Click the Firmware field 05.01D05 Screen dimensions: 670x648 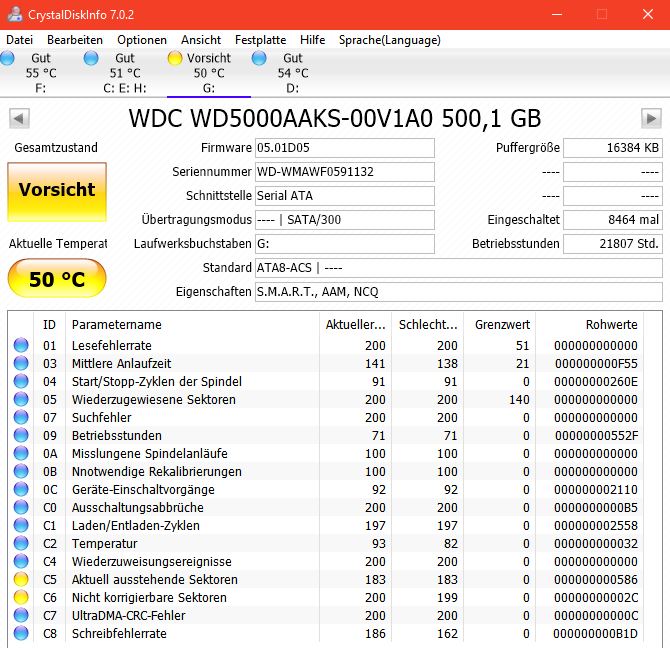click(x=345, y=148)
